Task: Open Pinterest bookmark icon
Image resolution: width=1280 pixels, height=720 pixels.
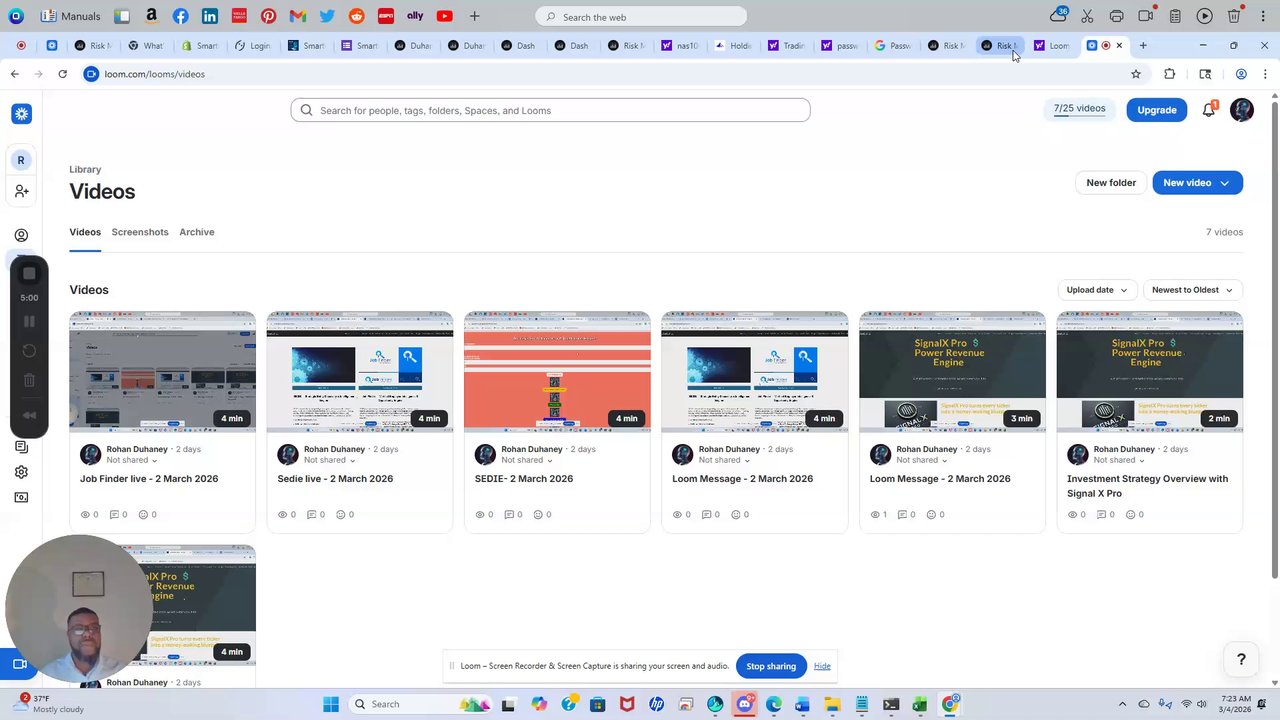Action: pyautogui.click(x=268, y=16)
